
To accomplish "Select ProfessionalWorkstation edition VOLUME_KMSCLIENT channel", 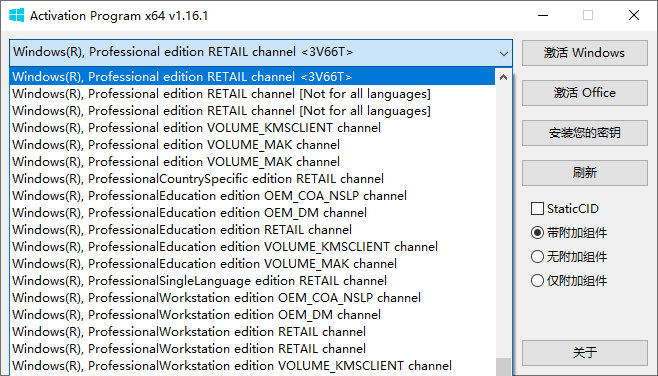I will tap(252, 366).
